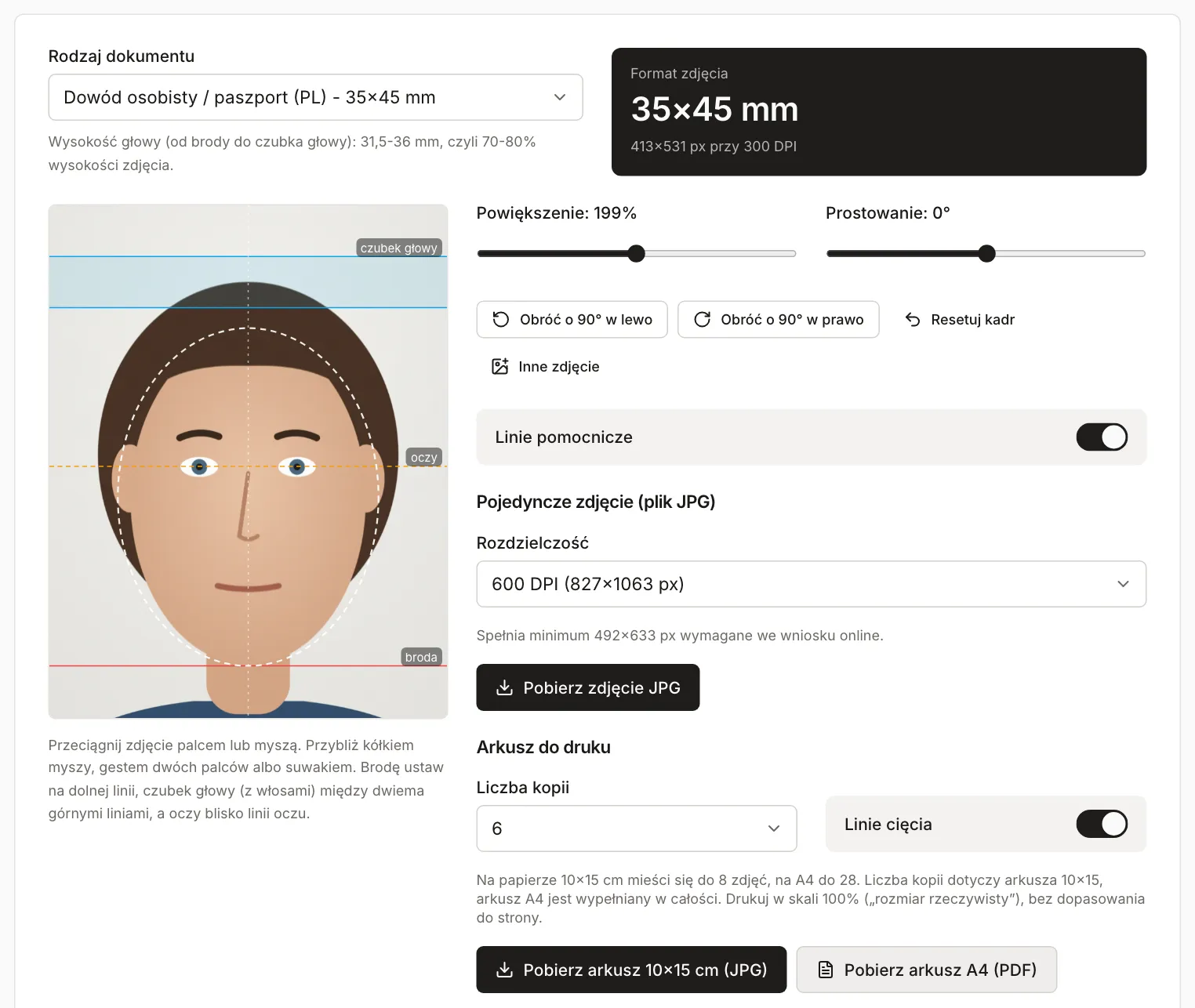Image resolution: width=1195 pixels, height=1008 pixels.
Task: Click the document icon on Pobierz arkusz A4
Action: (826, 970)
